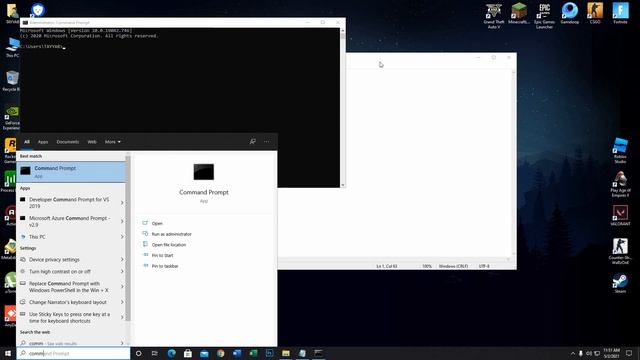Expand arrow for Replace Command Prompt setting

point(122,287)
